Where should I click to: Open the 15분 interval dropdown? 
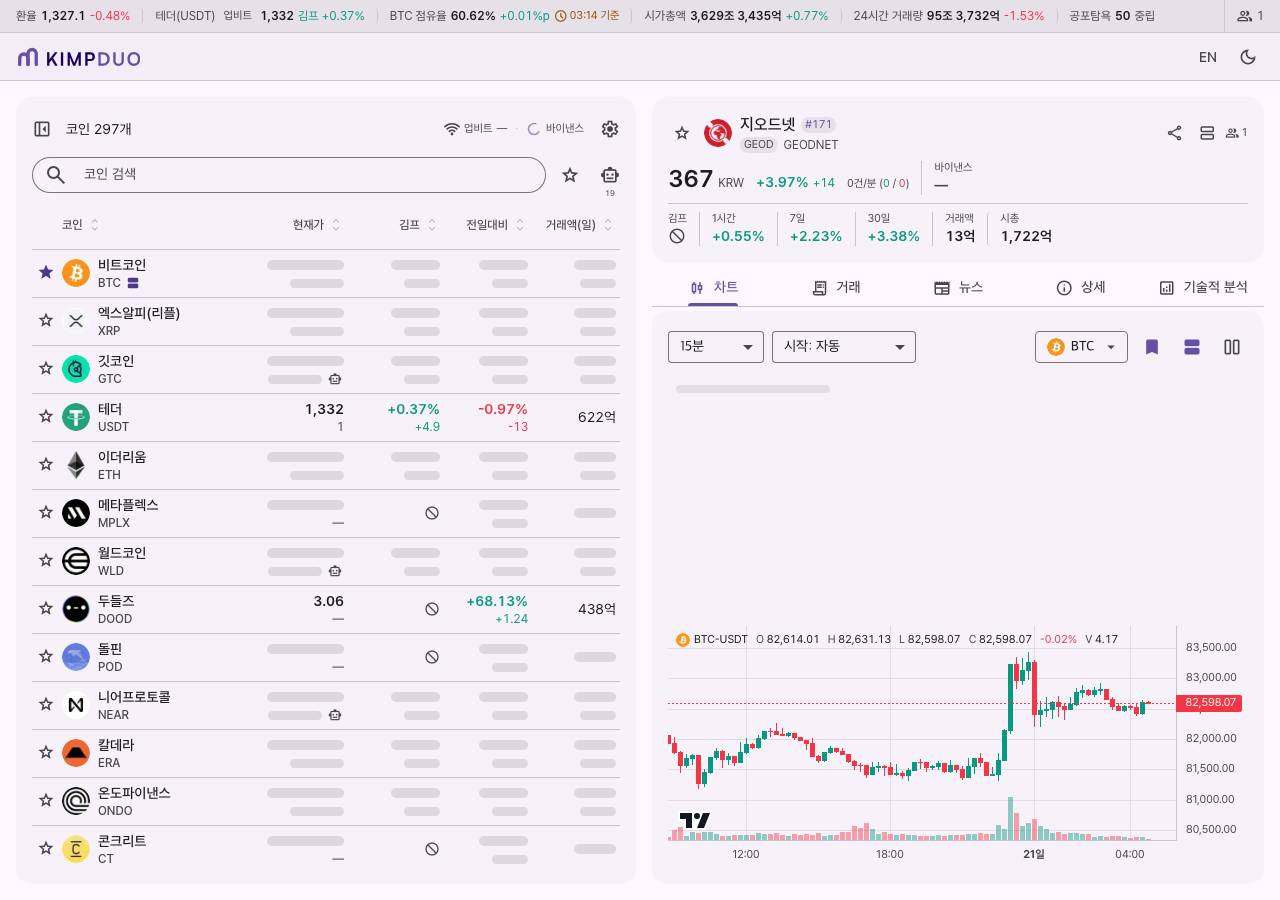coord(716,347)
